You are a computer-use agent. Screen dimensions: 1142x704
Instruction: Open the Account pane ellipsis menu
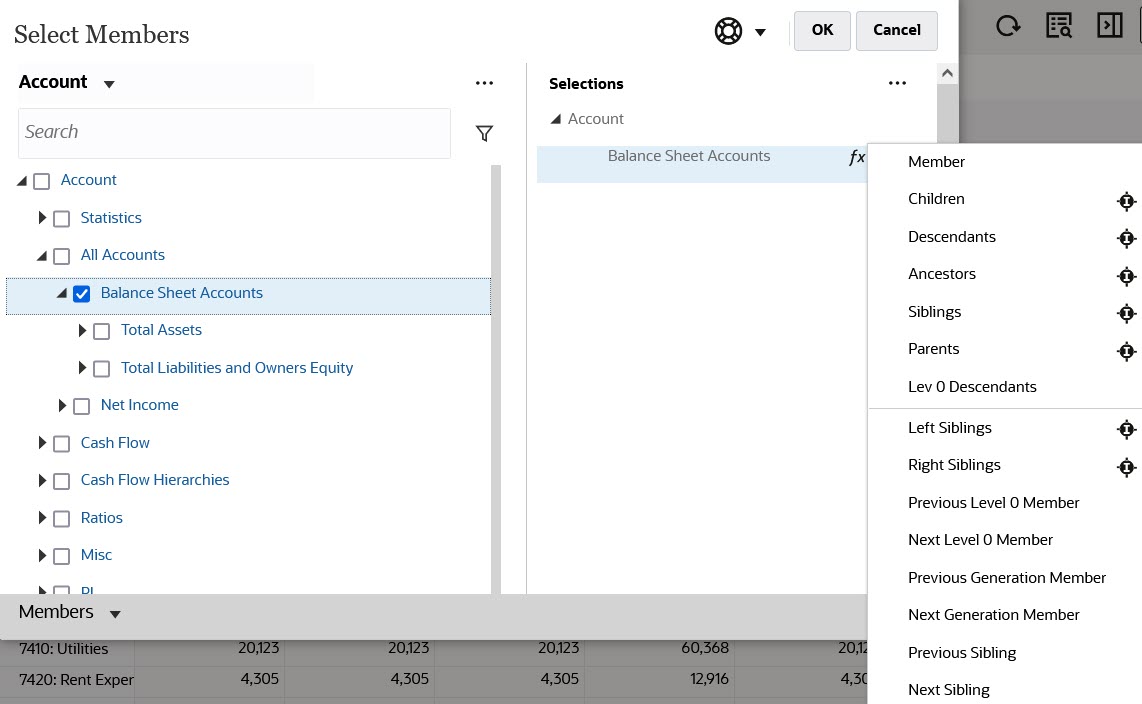[x=485, y=83]
